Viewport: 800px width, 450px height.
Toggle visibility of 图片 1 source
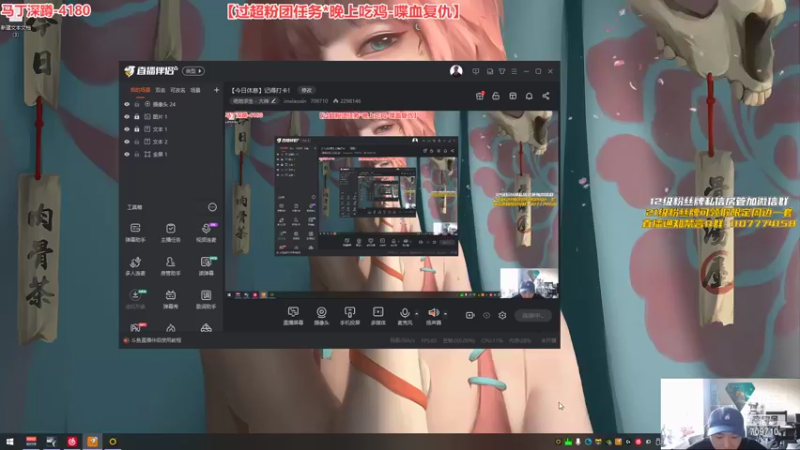(127, 116)
